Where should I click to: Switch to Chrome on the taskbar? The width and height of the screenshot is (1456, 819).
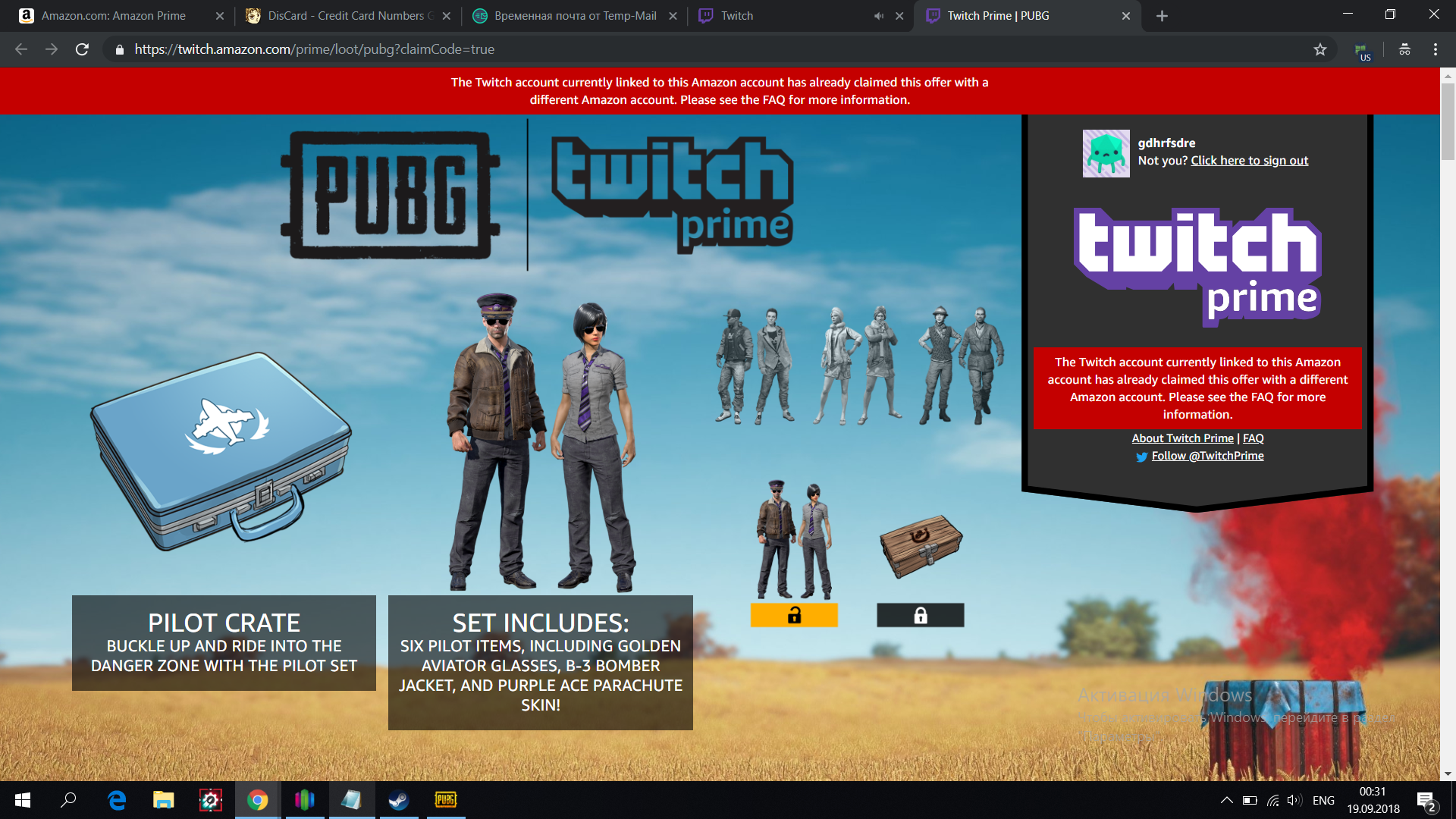tap(258, 800)
